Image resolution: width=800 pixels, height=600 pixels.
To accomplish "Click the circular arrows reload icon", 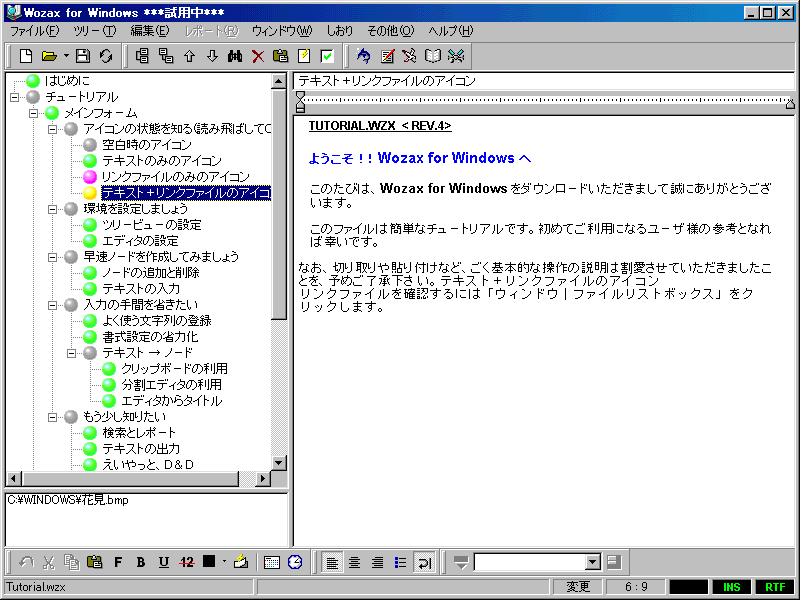I will pyautogui.click(x=106, y=56).
